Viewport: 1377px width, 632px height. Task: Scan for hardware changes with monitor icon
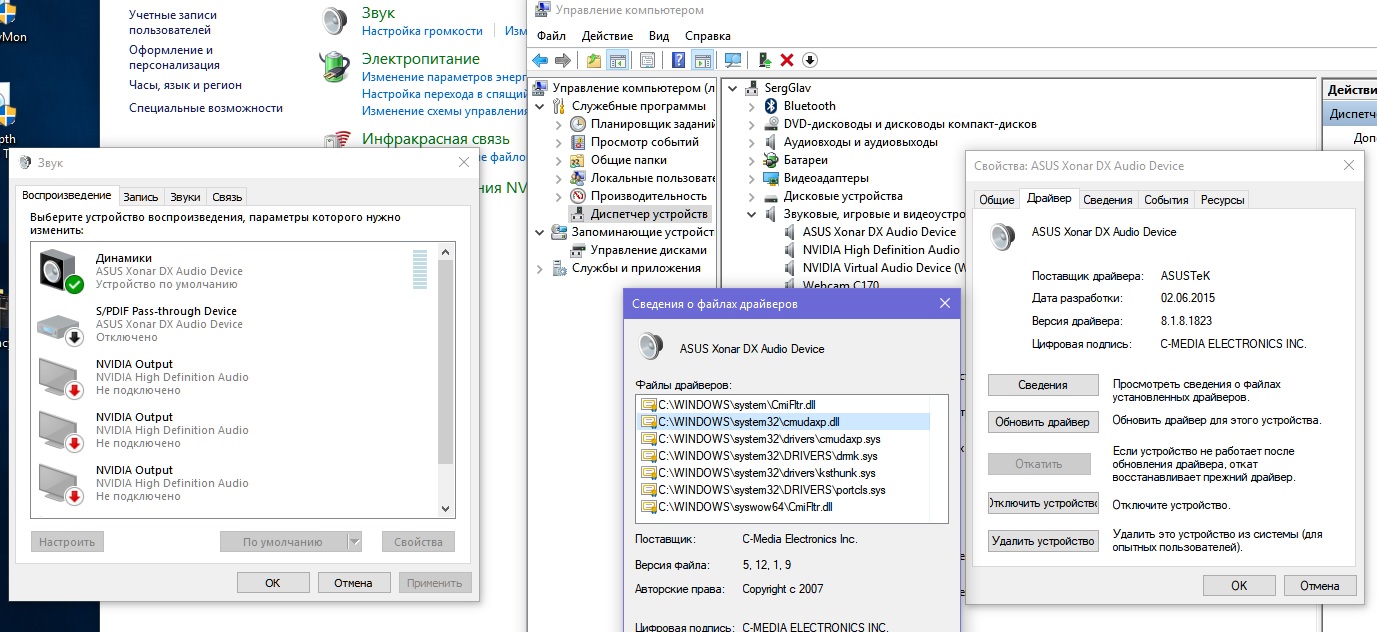pyautogui.click(x=732, y=60)
